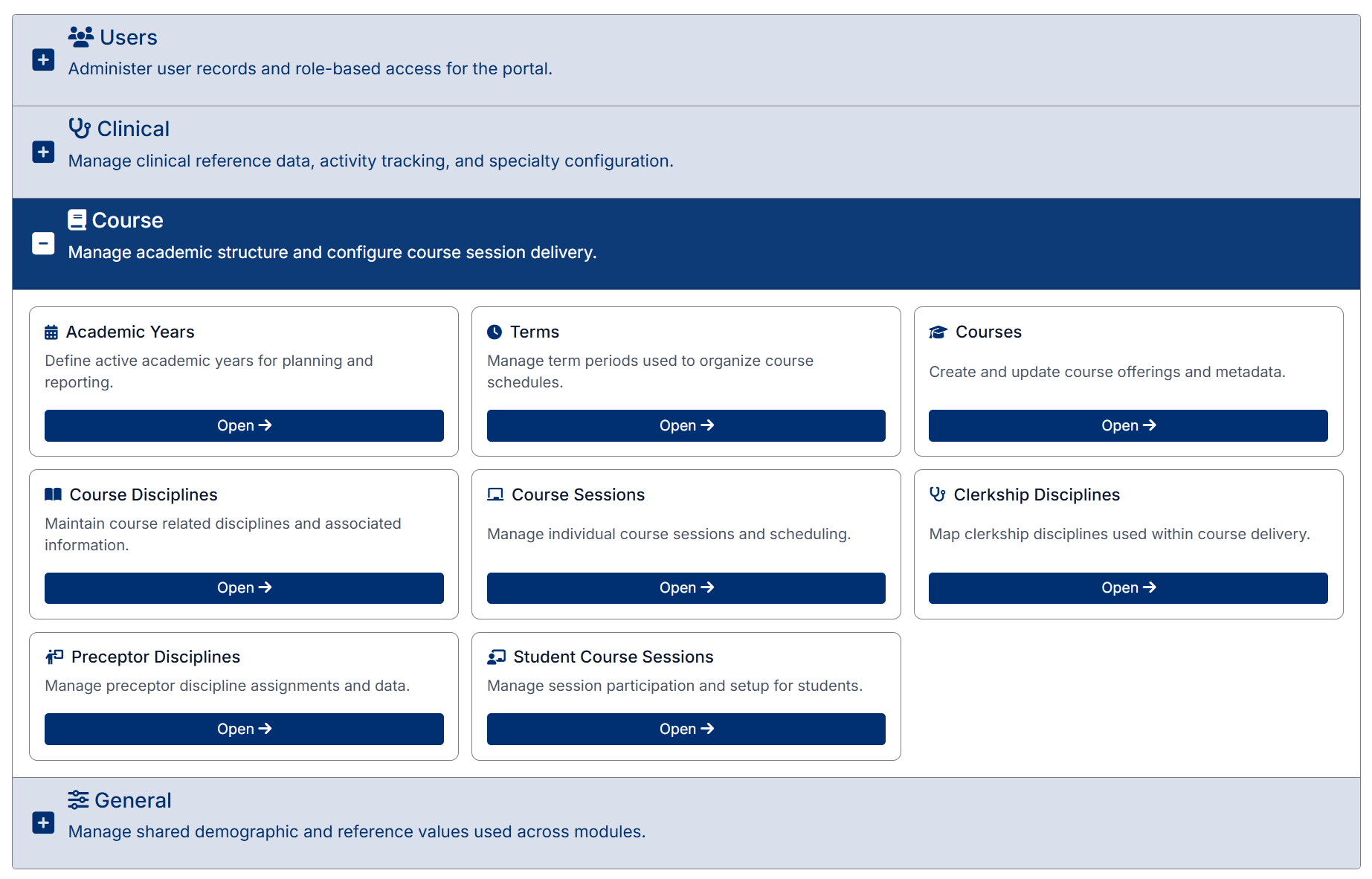1372x879 pixels.
Task: Click the Terms clock icon
Action: pos(495,332)
